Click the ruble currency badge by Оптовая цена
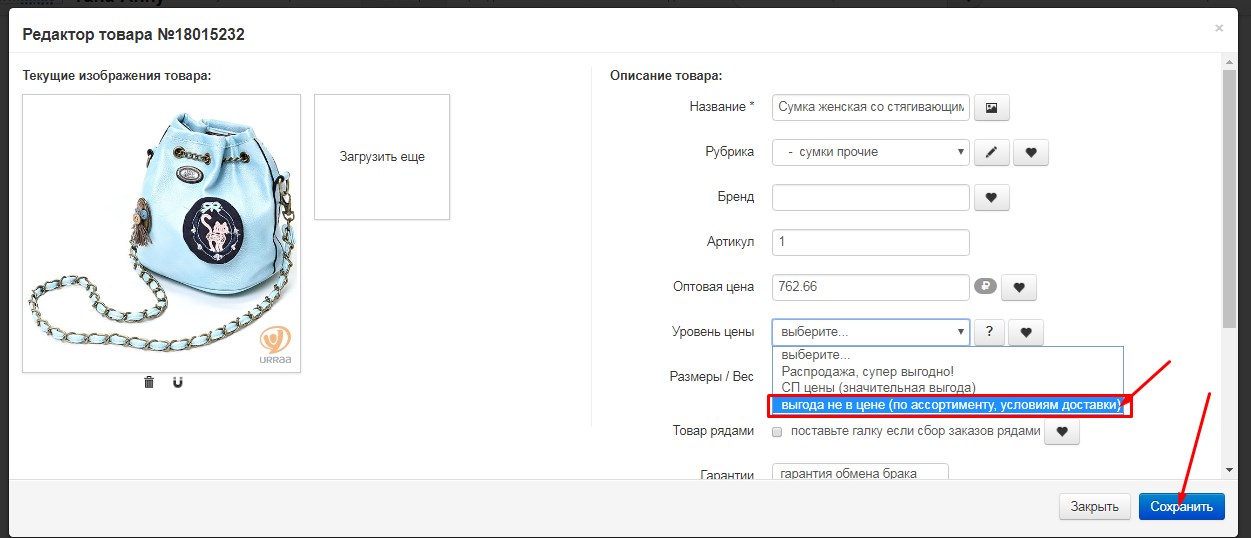This screenshot has width=1251, height=538. [x=985, y=287]
